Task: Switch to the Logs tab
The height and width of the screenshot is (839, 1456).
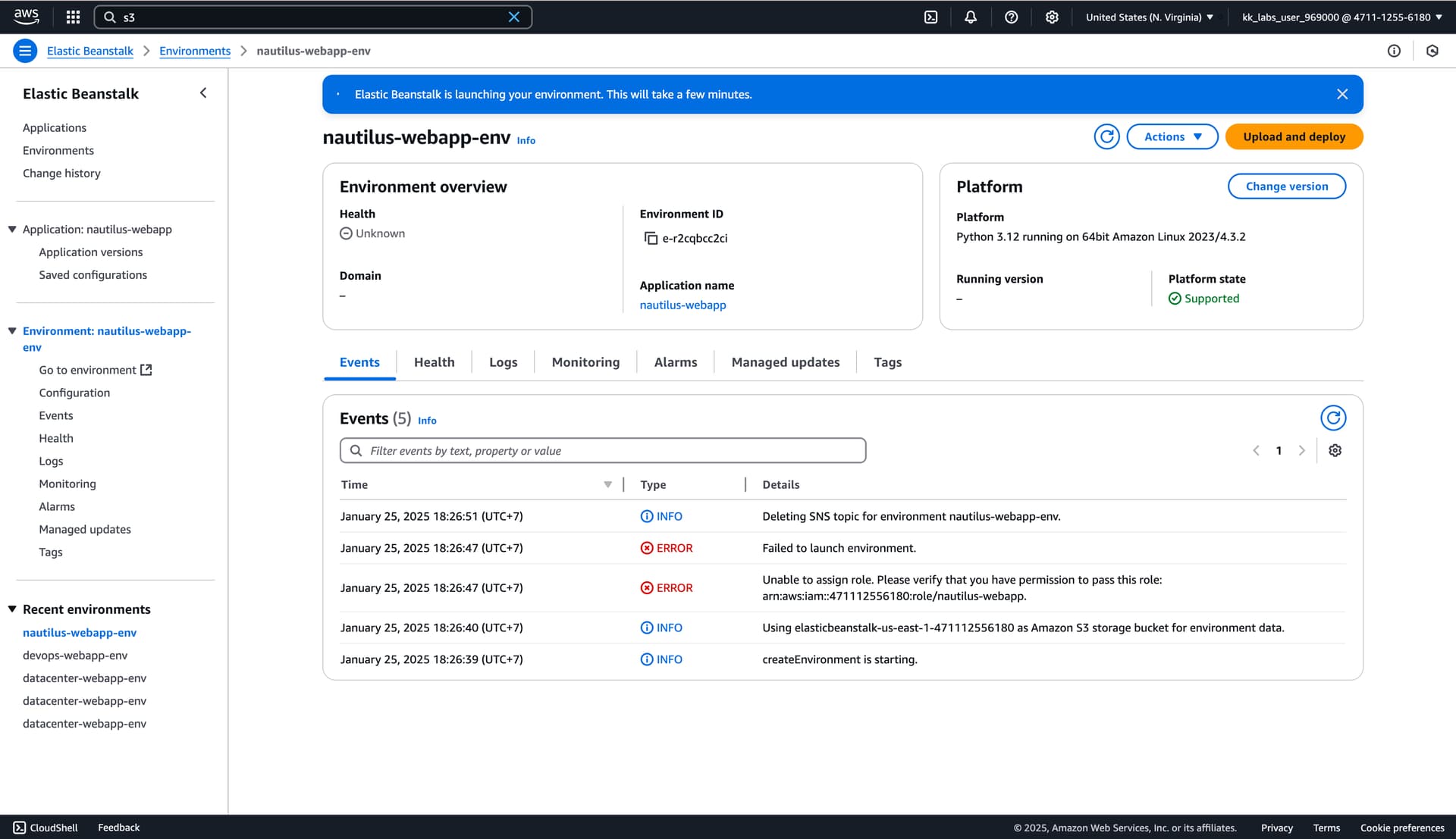Action: tap(503, 362)
